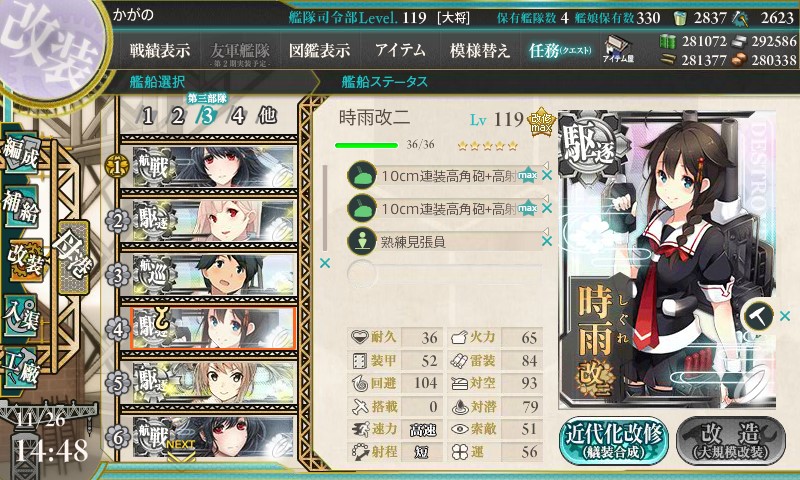Image resolution: width=800 pixels, height=480 pixels.
Task: Click the NEXT arrow below the ship list
Action: [180, 449]
